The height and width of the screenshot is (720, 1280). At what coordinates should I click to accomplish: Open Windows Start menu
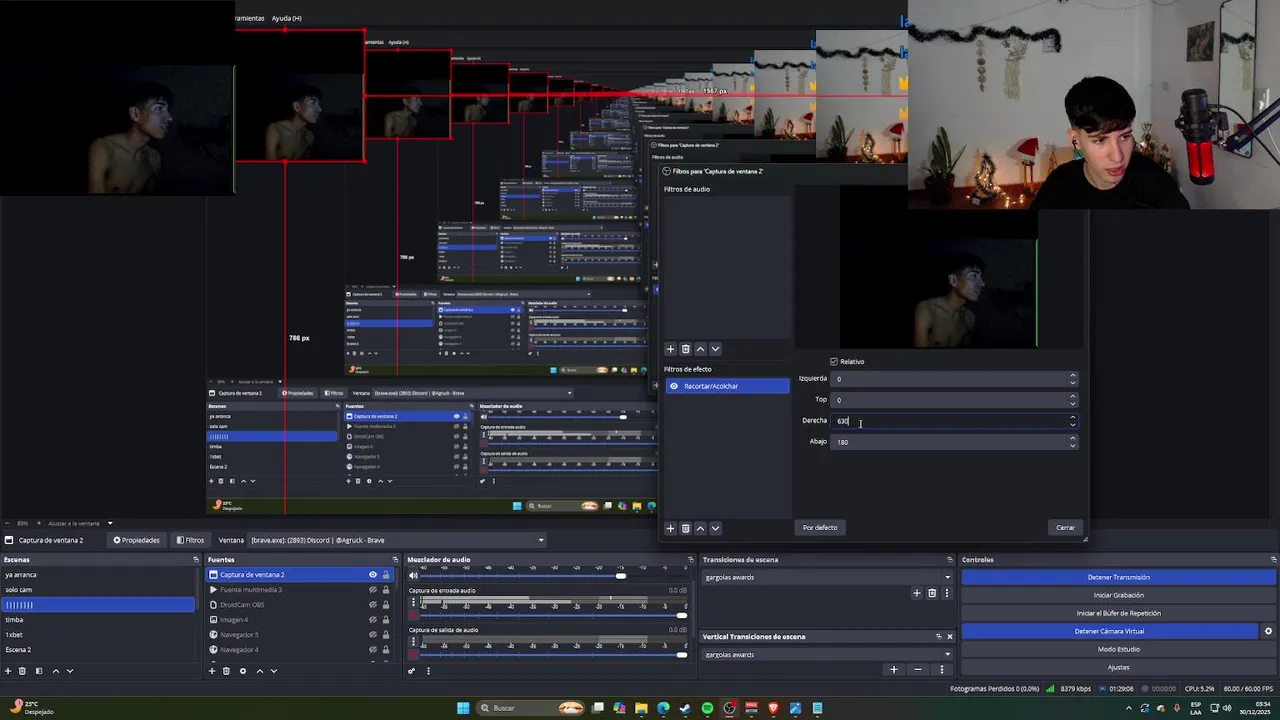click(x=463, y=708)
